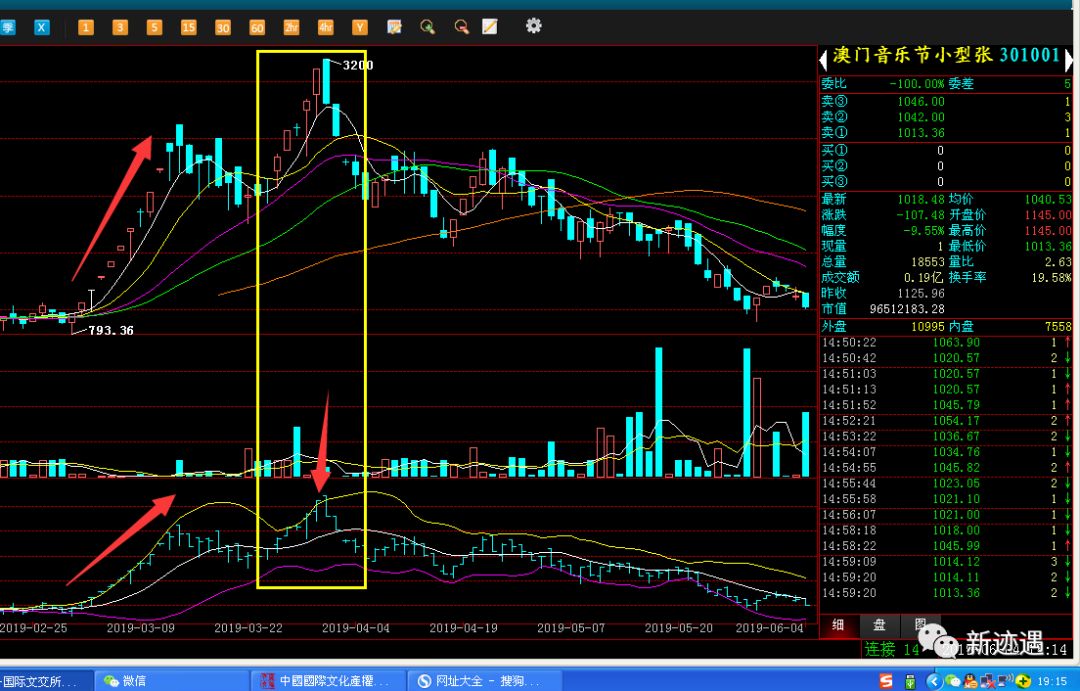Switch to the 图 chart tab
Screen dimensions: 1080x691
pyautogui.click(x=921, y=625)
